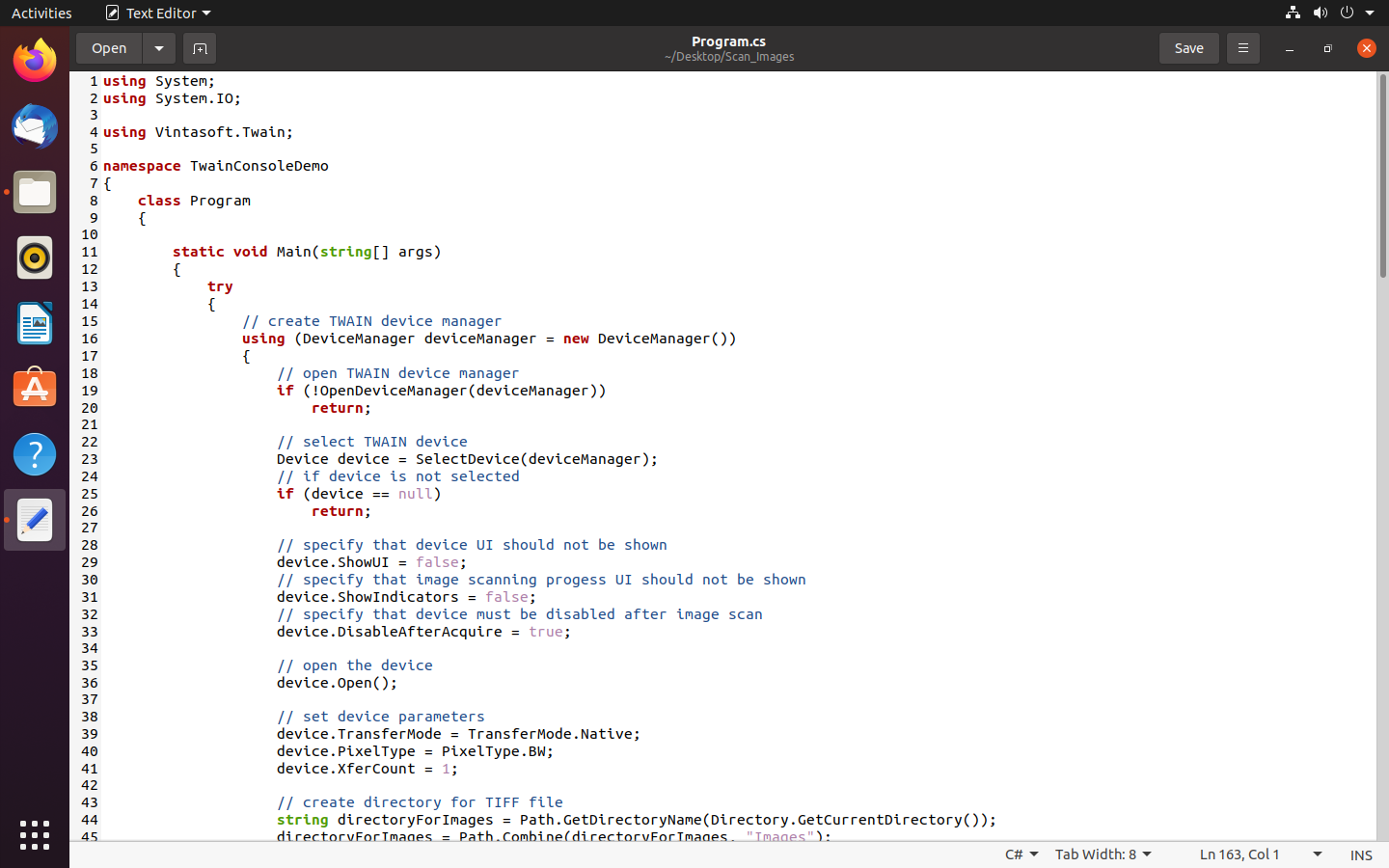Expand the Tab Width: 8 dropdown
1389x868 pixels.
1103,854
